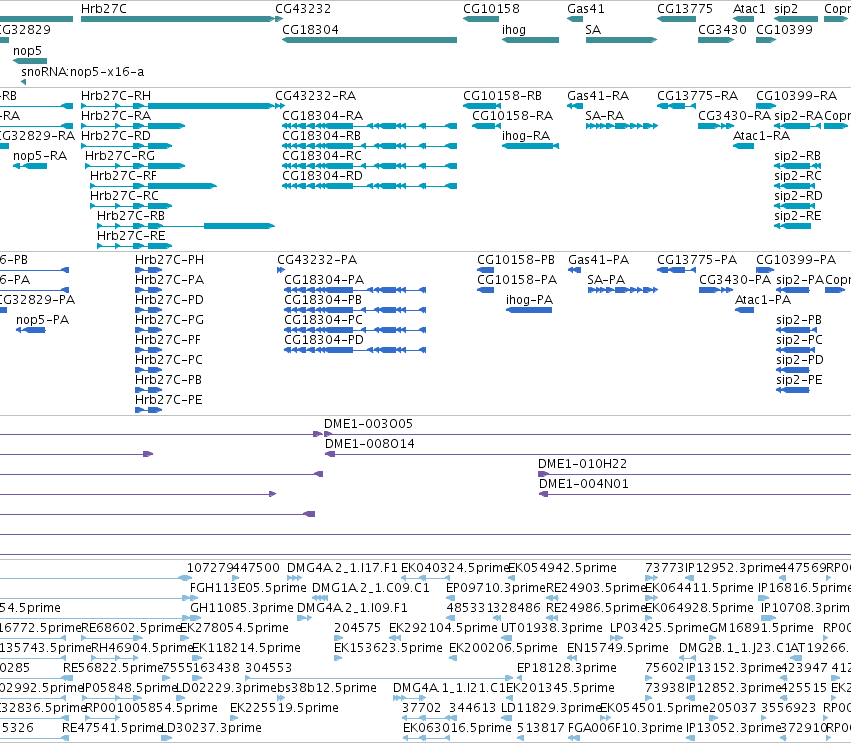Select transcript Hrb27C-RC label
This screenshot has width=851, height=743.
pos(124,196)
